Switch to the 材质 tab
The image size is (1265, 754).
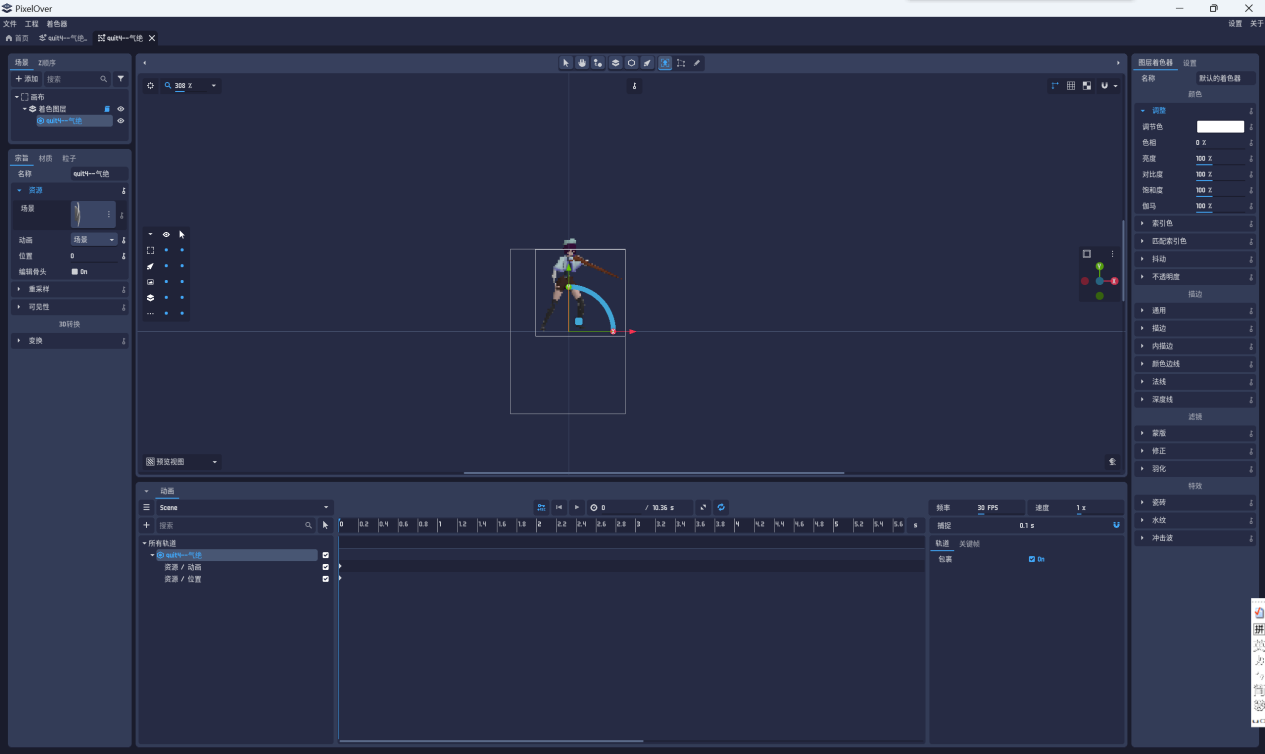[x=45, y=158]
